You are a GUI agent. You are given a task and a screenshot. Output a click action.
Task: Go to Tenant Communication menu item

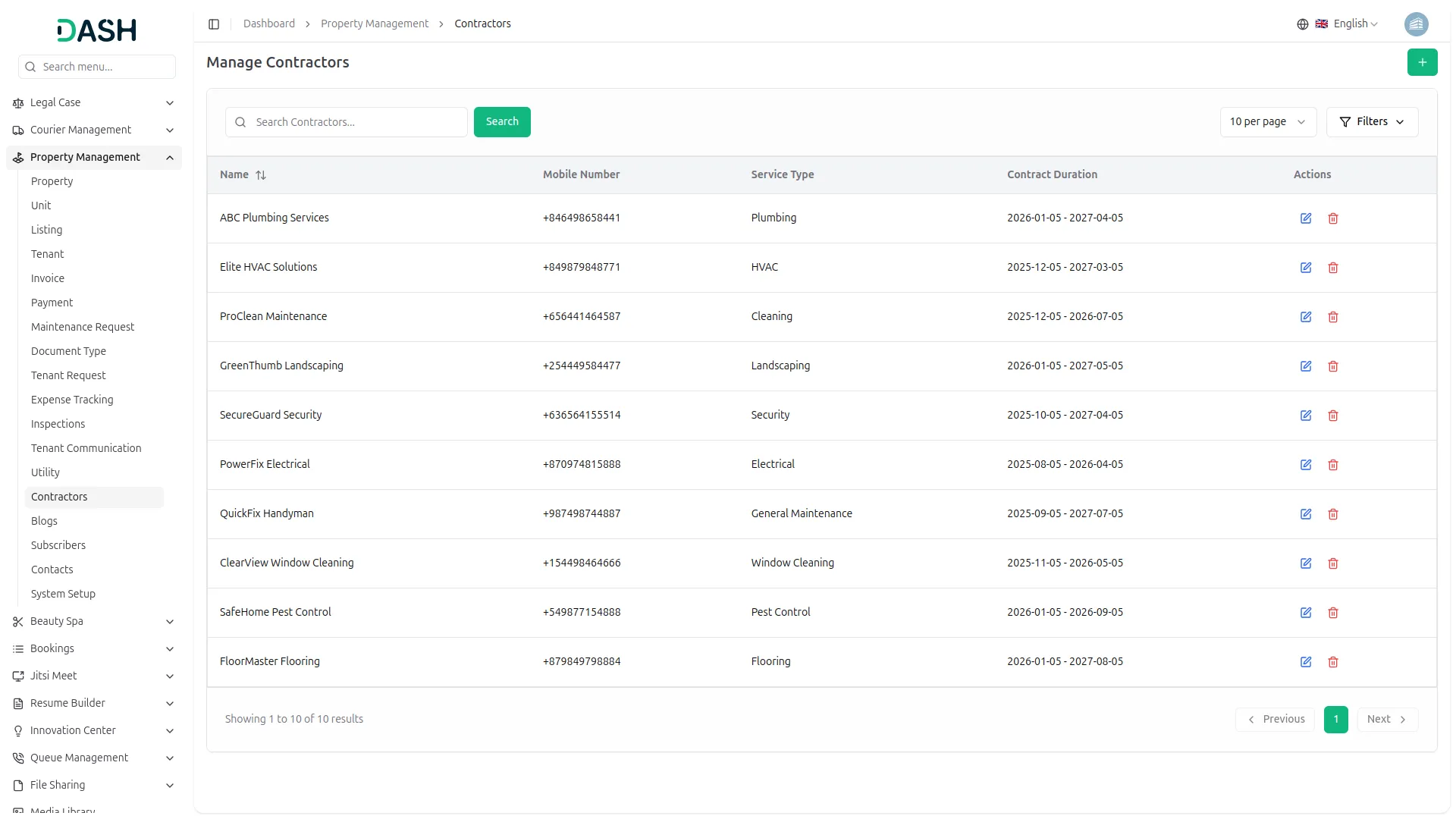(x=86, y=448)
